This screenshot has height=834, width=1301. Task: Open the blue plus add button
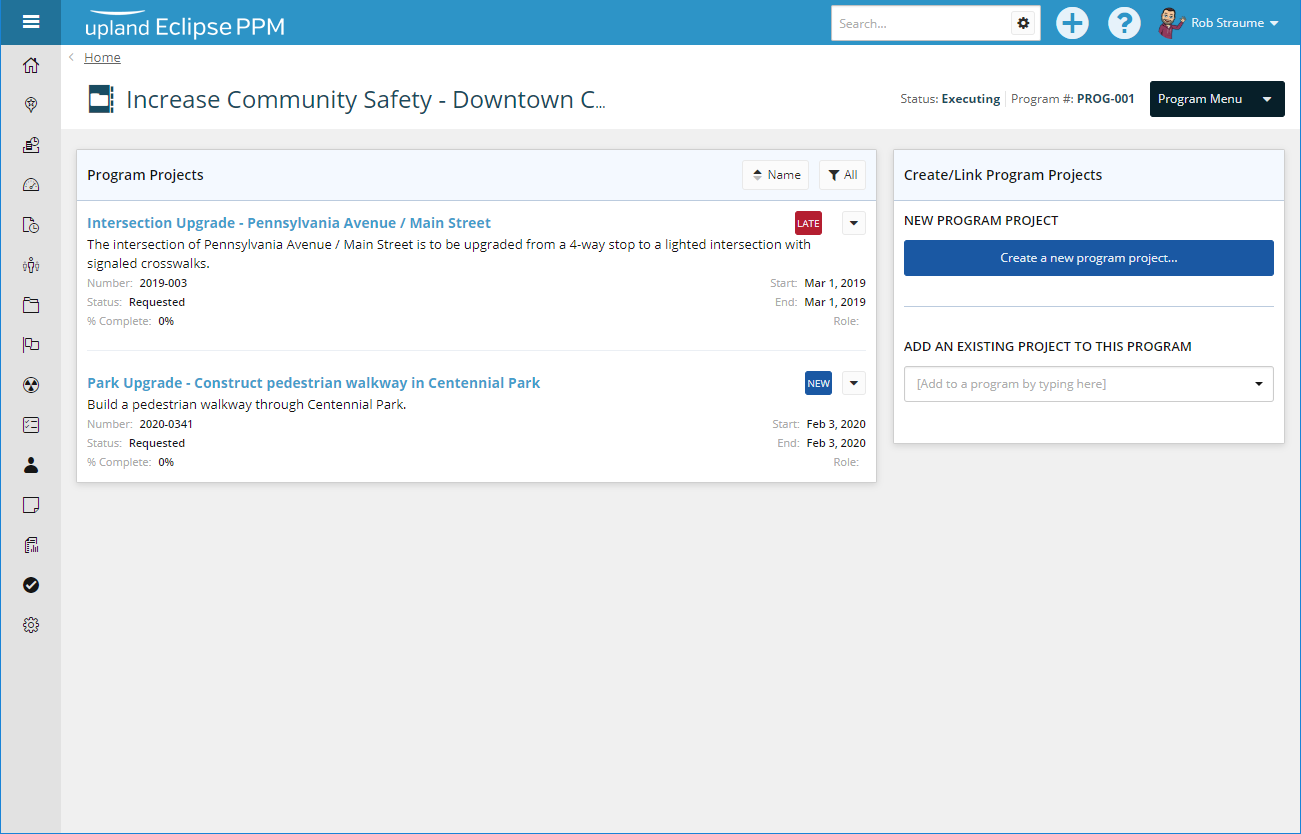coord(1072,23)
